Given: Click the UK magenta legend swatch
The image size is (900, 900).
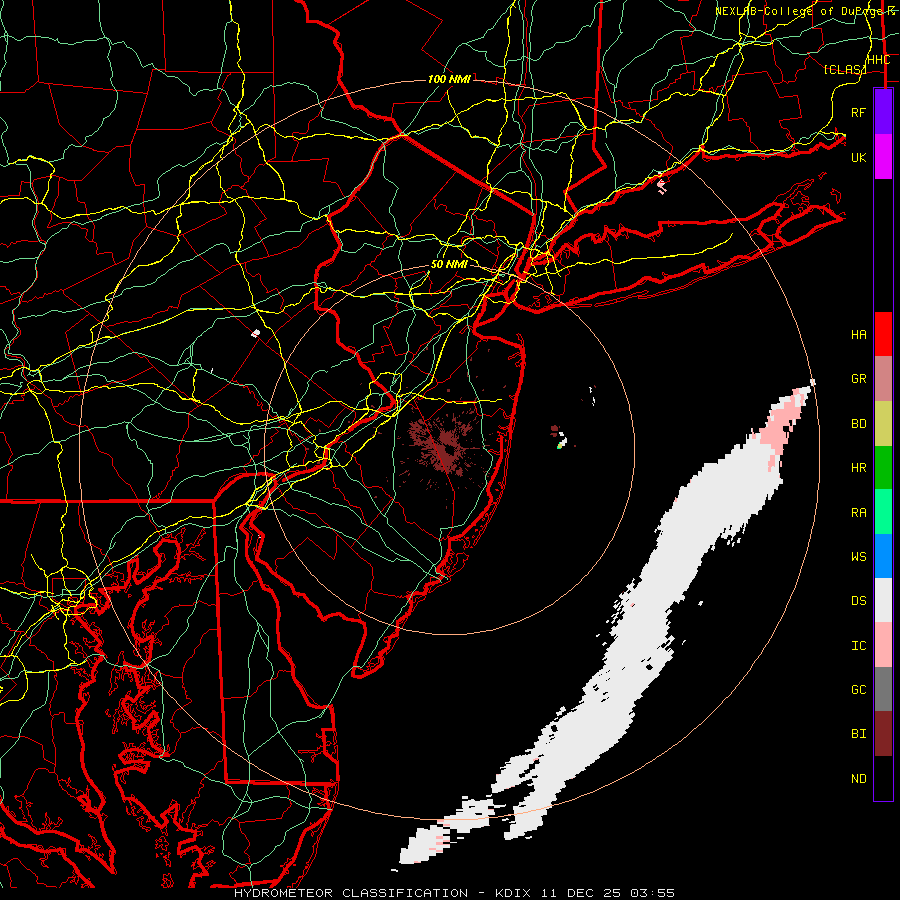Looking at the screenshot, I should click(x=883, y=157).
